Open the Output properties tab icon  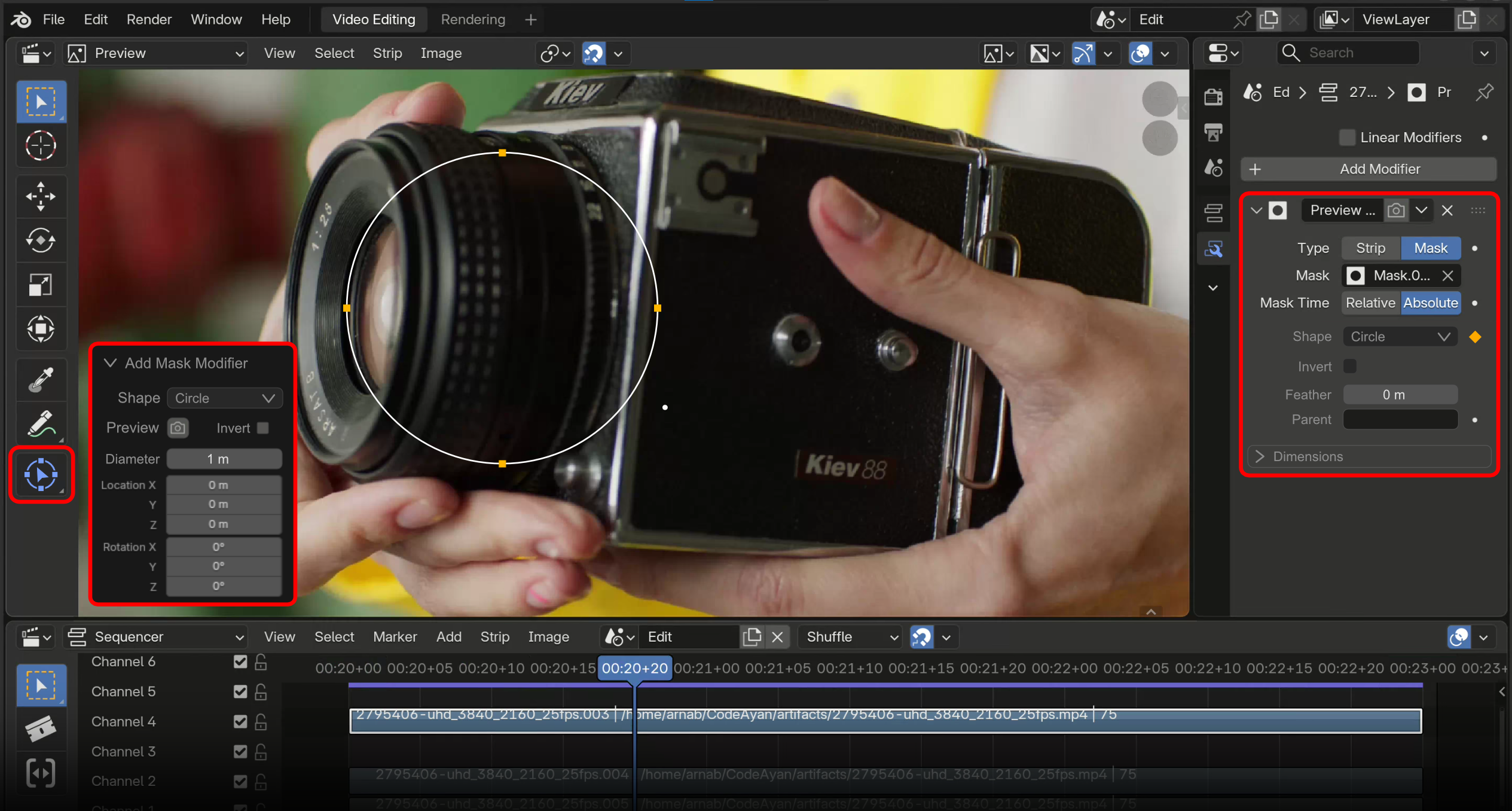tap(1214, 132)
